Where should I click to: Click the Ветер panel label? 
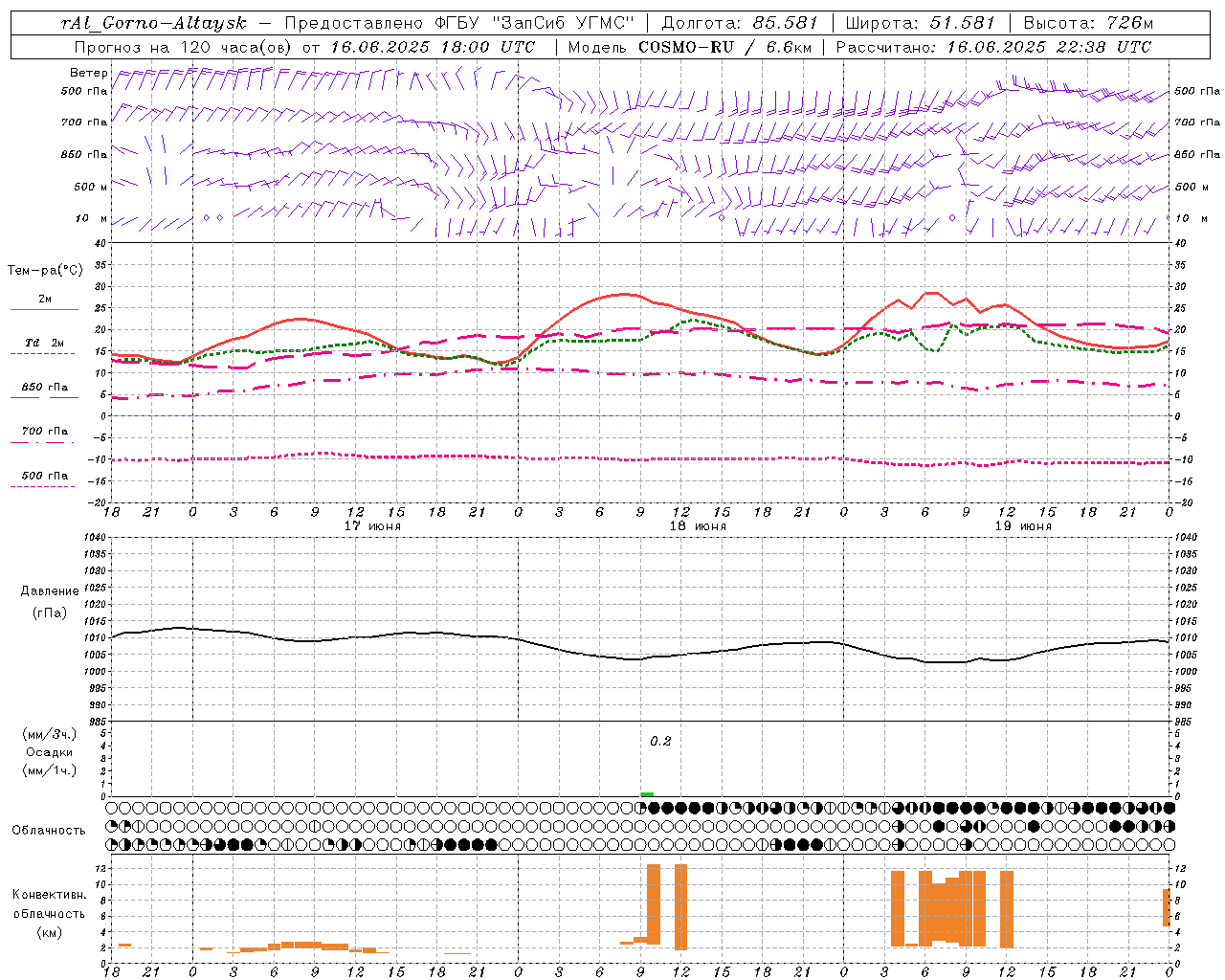point(88,73)
